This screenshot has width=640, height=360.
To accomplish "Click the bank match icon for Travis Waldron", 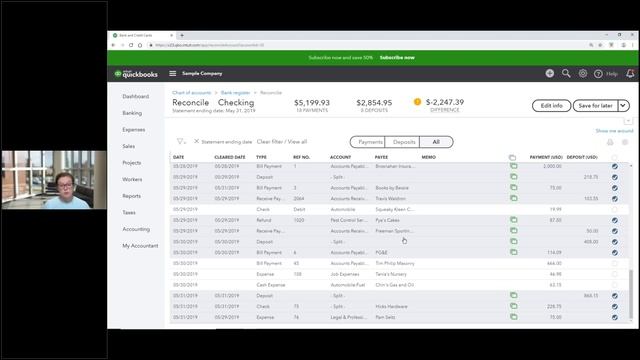I will tap(513, 198).
